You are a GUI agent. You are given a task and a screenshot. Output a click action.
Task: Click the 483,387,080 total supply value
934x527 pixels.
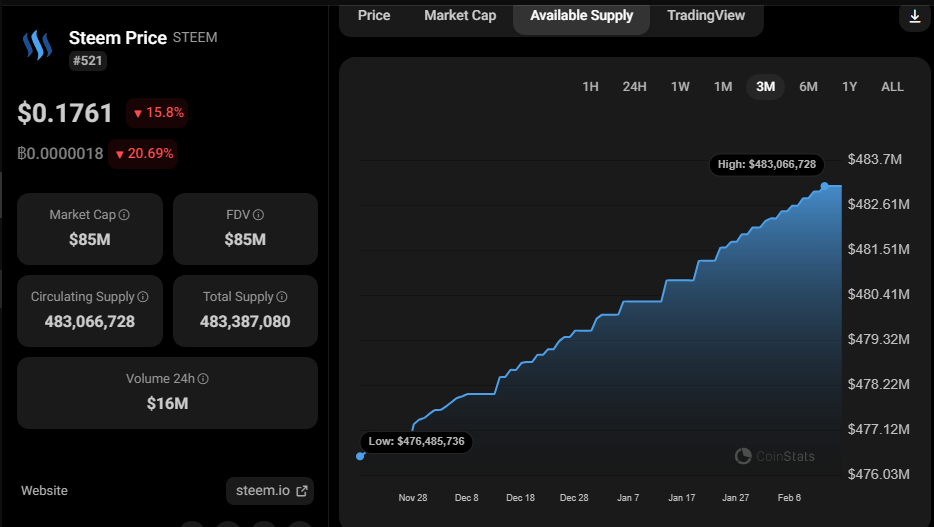(245, 322)
